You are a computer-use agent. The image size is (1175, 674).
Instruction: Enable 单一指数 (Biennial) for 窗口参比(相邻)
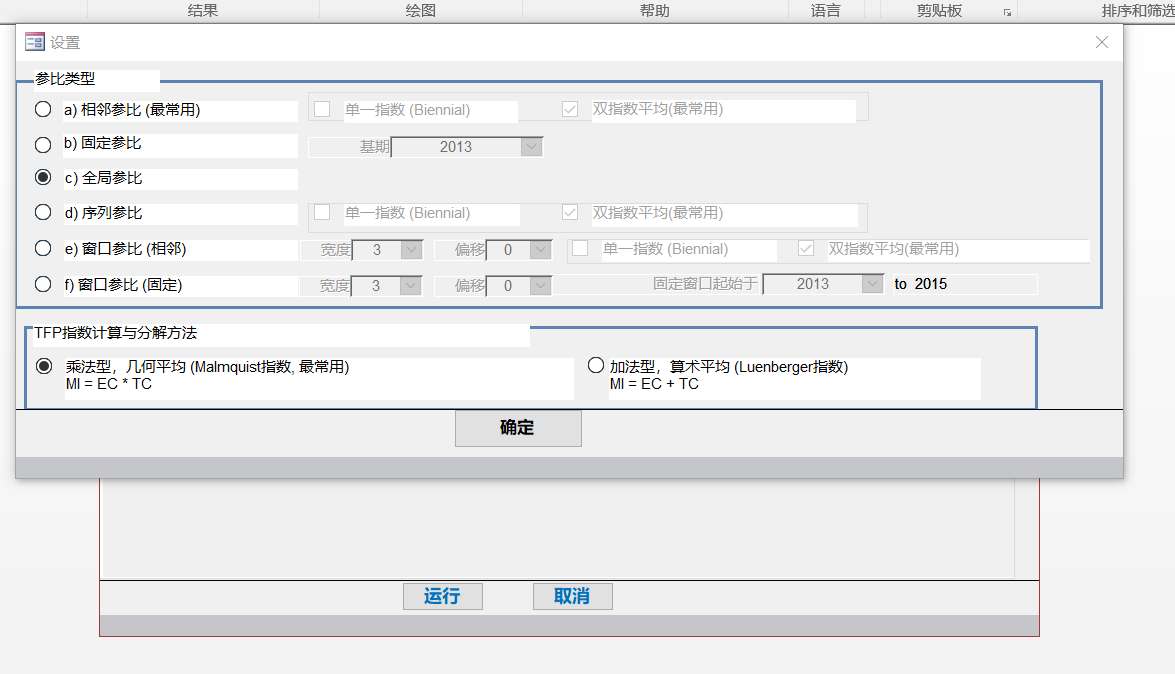pyautogui.click(x=580, y=248)
